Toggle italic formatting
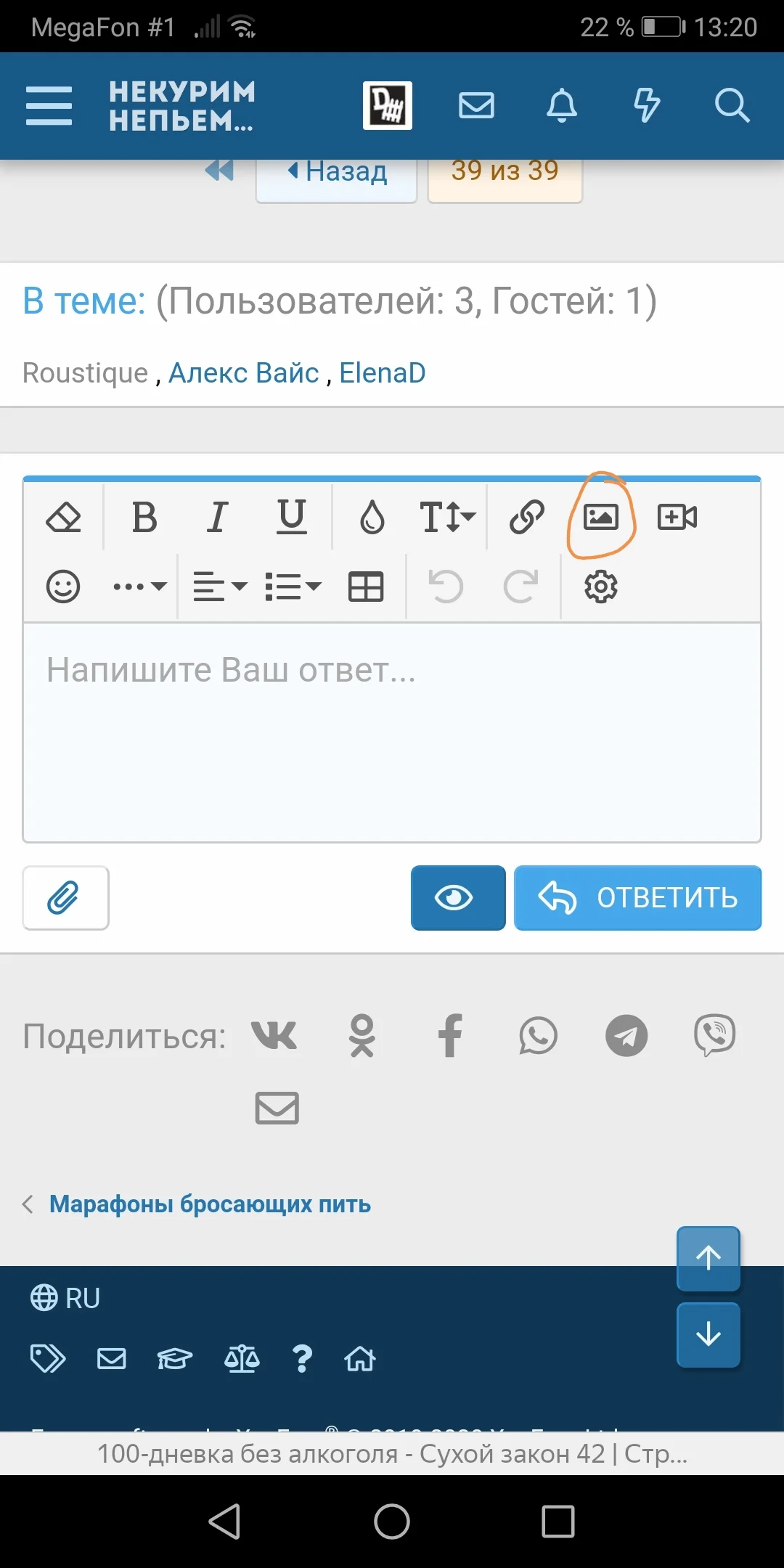This screenshot has height=1568, width=784. (x=217, y=518)
